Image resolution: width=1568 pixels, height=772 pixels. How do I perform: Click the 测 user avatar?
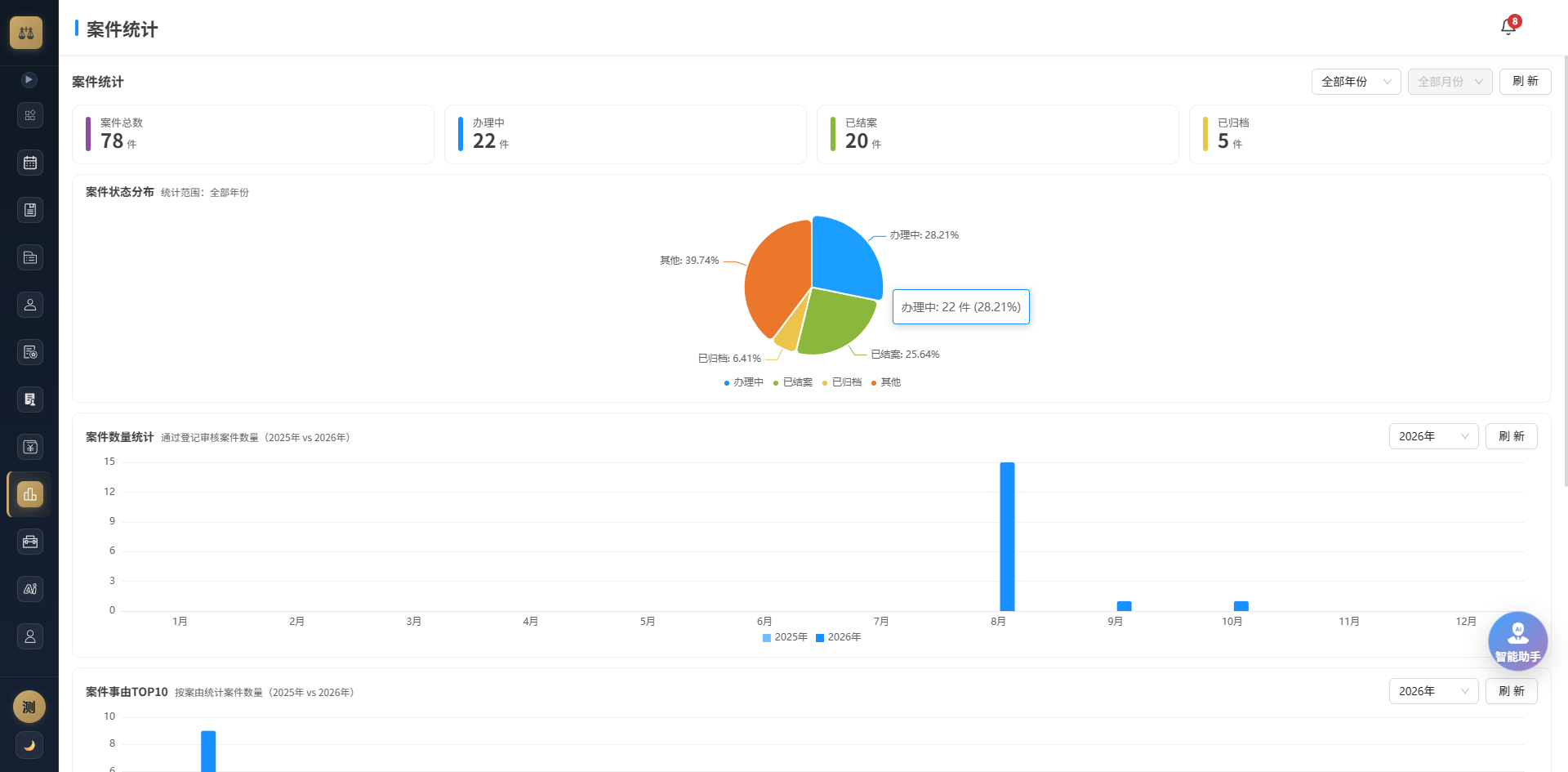29,707
